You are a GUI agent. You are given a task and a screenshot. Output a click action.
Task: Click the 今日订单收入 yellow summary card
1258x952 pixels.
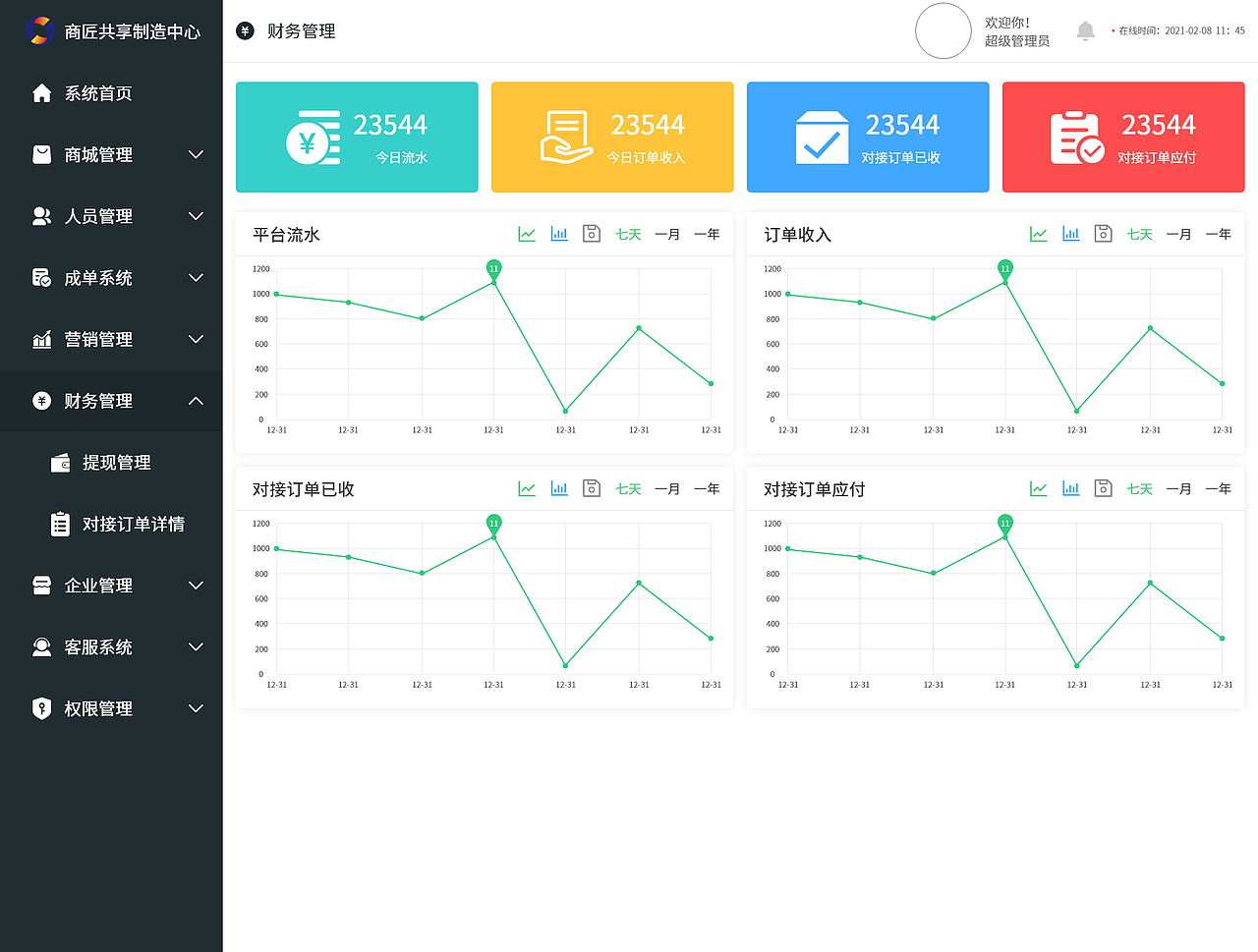[612, 137]
